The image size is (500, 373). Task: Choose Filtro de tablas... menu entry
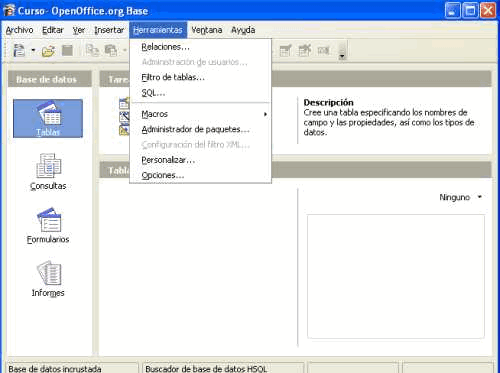click(x=201, y=77)
